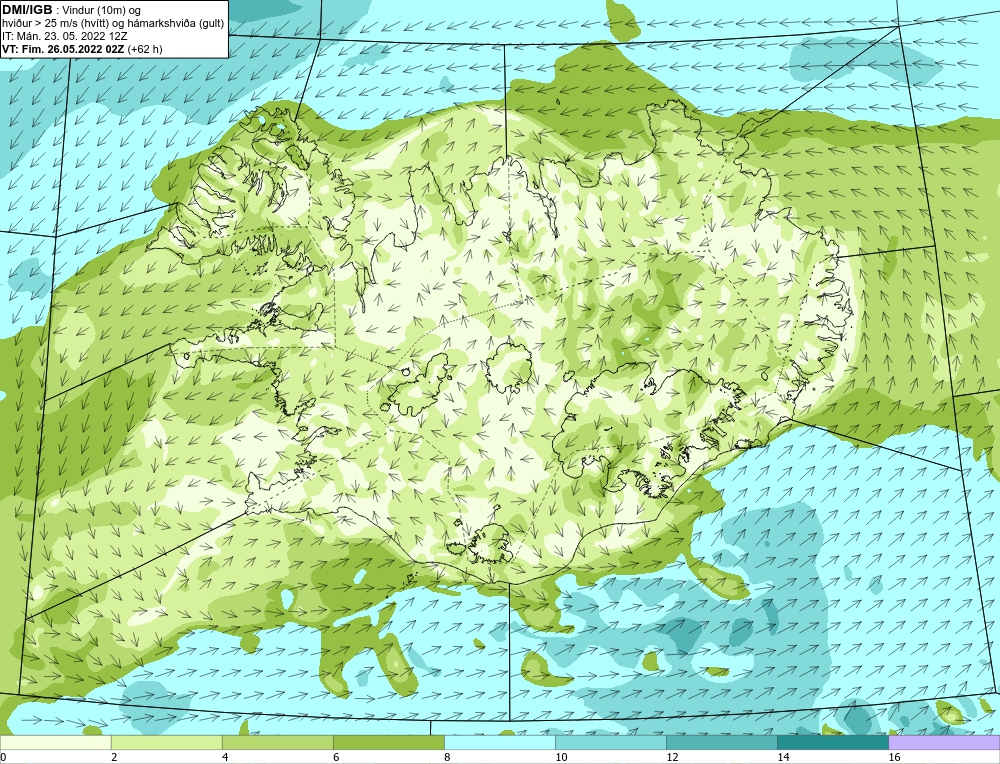Click the '0' scale label
The image size is (1000, 764).
(x=3, y=757)
